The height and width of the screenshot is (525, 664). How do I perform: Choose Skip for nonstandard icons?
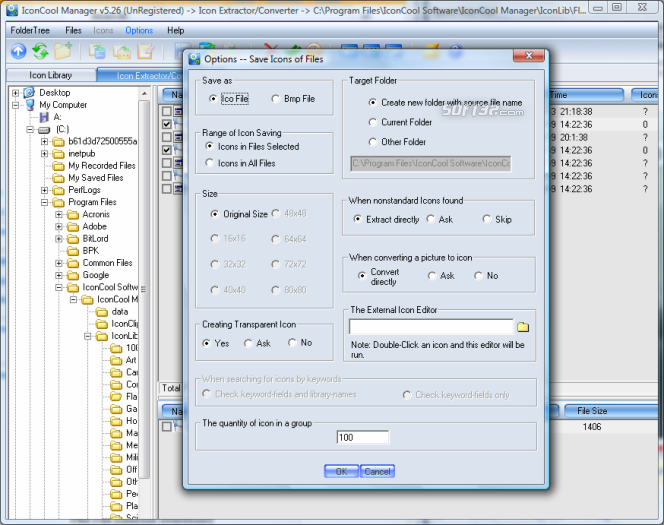click(487, 219)
